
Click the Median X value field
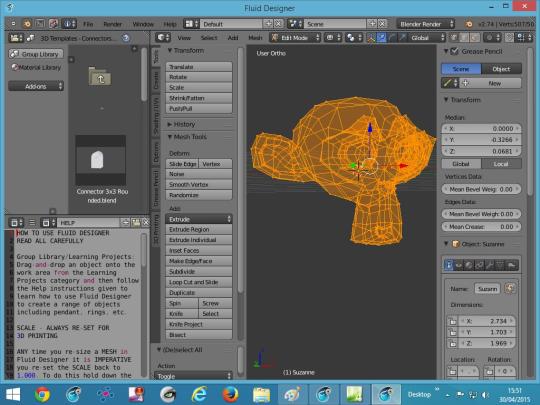tap(481, 129)
